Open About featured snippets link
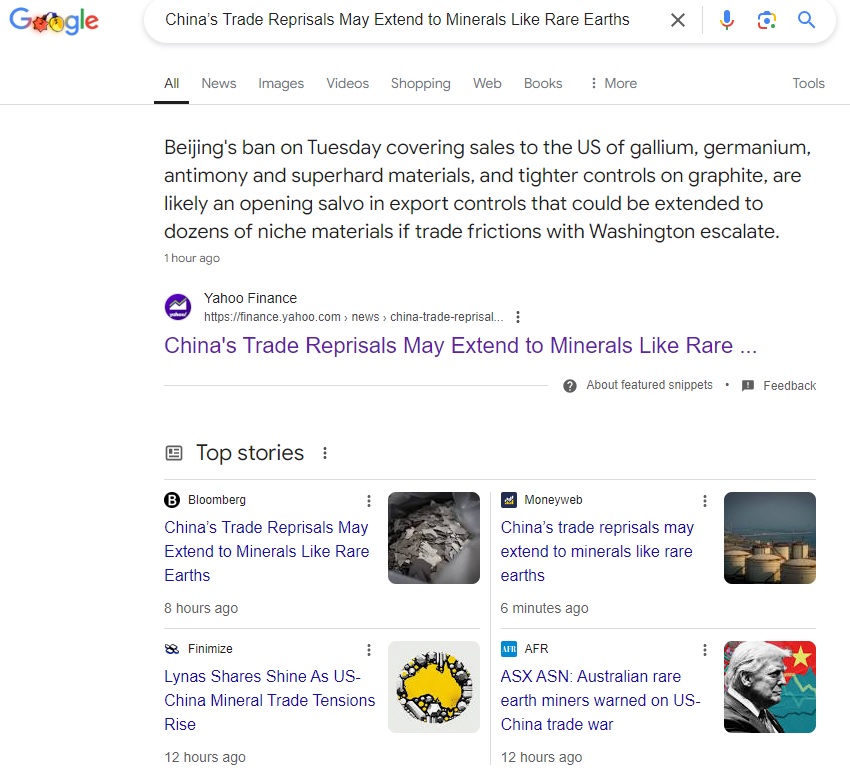Image resolution: width=850 pixels, height=774 pixels. 649,385
